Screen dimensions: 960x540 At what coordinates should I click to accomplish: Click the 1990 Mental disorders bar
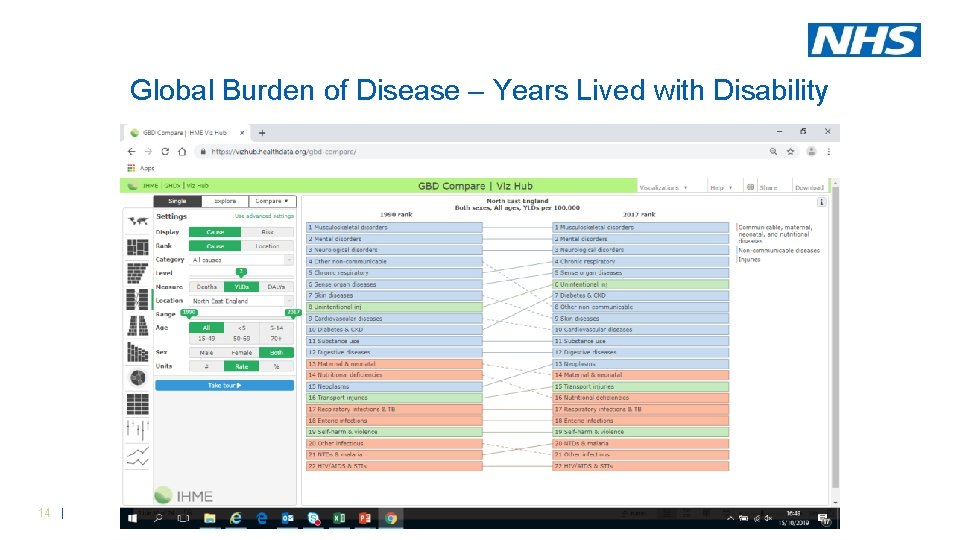point(394,239)
